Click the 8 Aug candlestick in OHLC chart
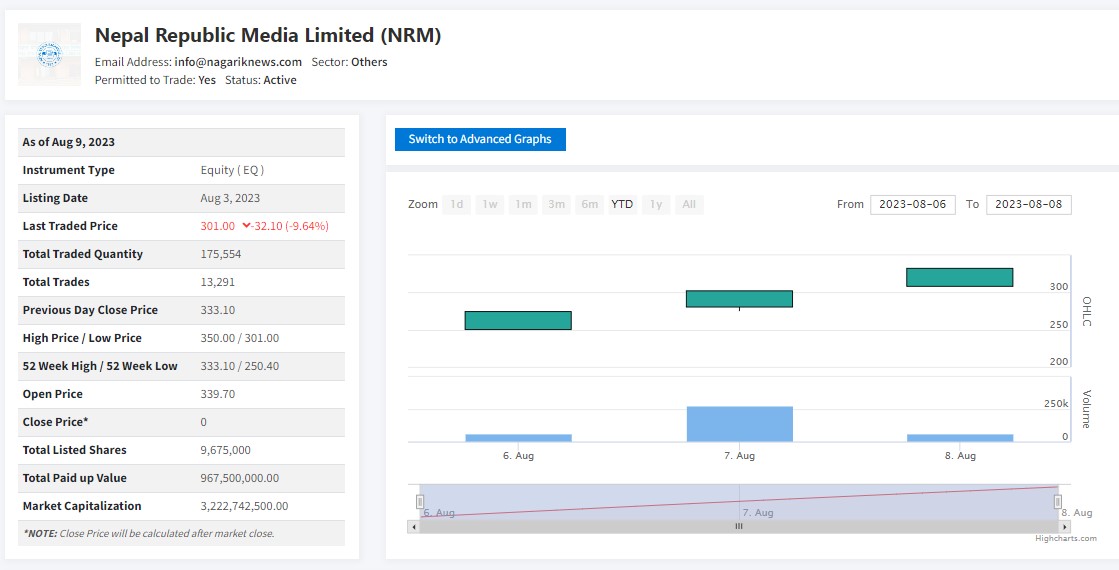The height and width of the screenshot is (570, 1119). [x=959, y=277]
